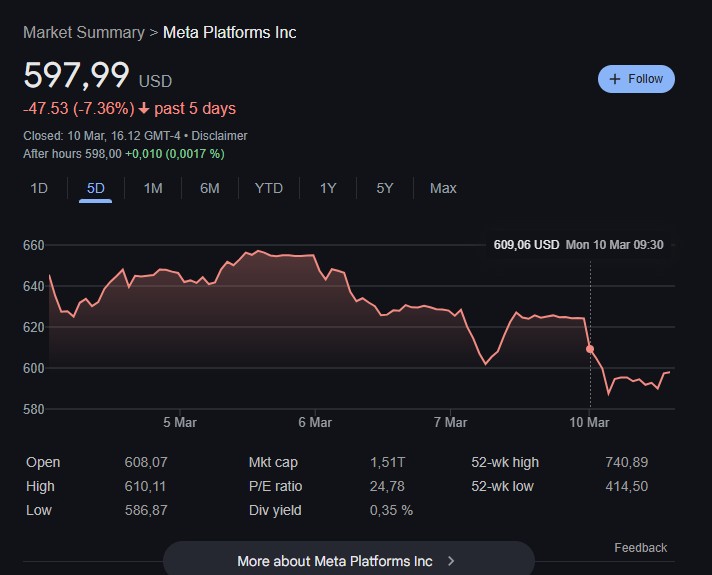
Task: Open the Disclaimer link
Action: coord(219,136)
